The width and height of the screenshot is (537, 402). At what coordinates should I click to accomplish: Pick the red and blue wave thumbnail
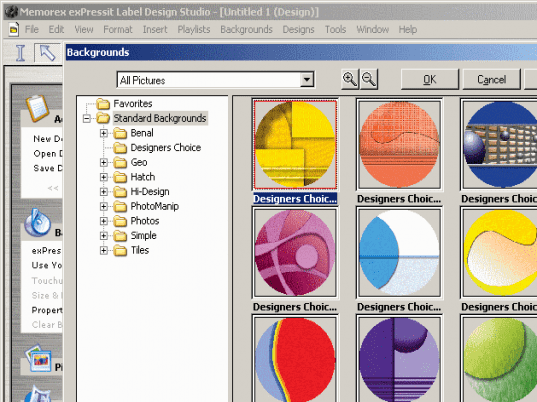pyautogui.click(x=295, y=359)
